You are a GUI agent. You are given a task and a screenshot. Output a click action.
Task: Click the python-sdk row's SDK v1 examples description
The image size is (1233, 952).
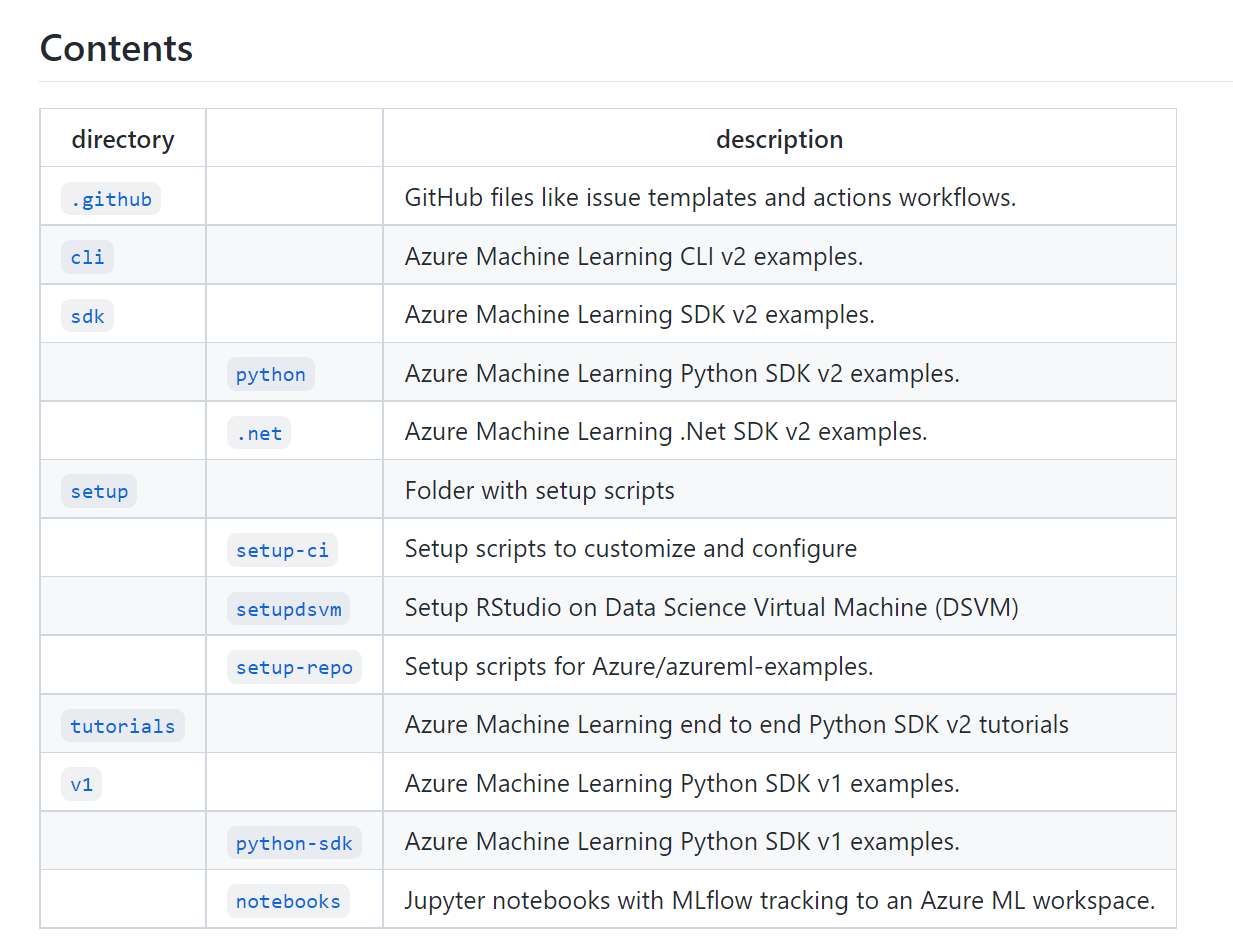(x=682, y=842)
